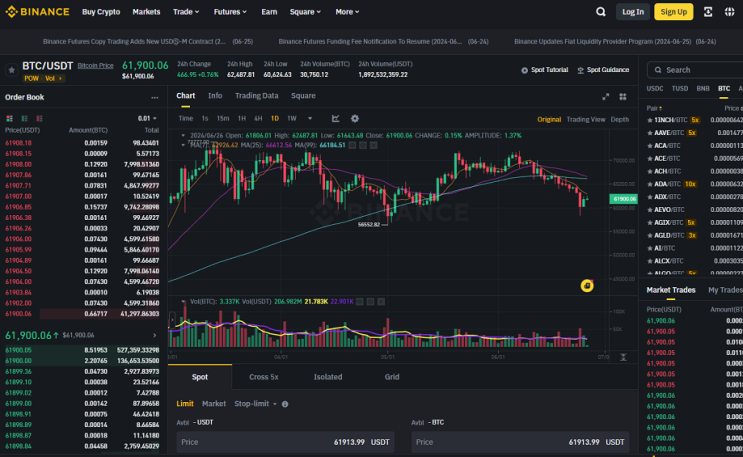Collapse the Vol(BTC) indicator legend arrow
Viewport: 743px width, 457px height.
coord(183,302)
